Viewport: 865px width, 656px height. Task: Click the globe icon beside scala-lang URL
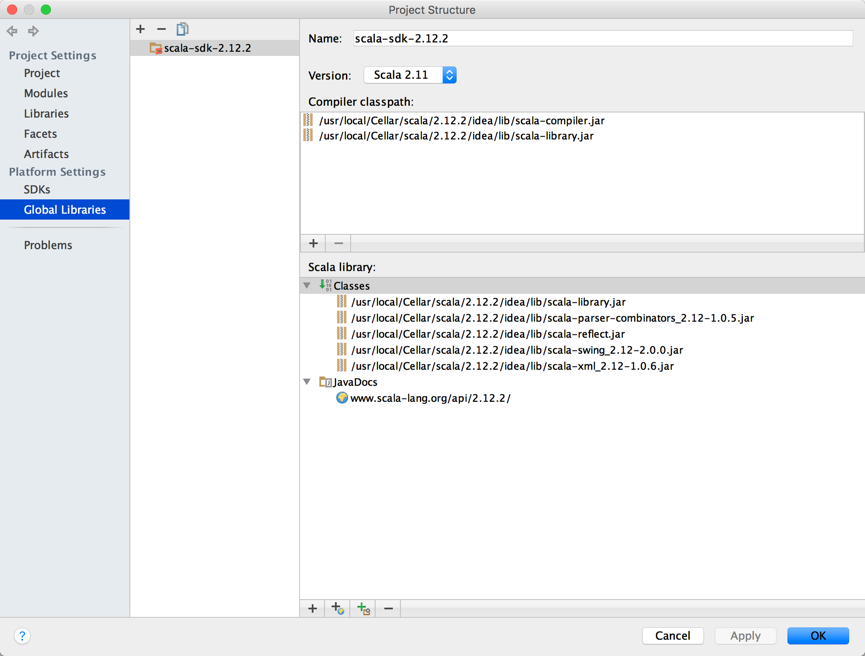[x=342, y=398]
